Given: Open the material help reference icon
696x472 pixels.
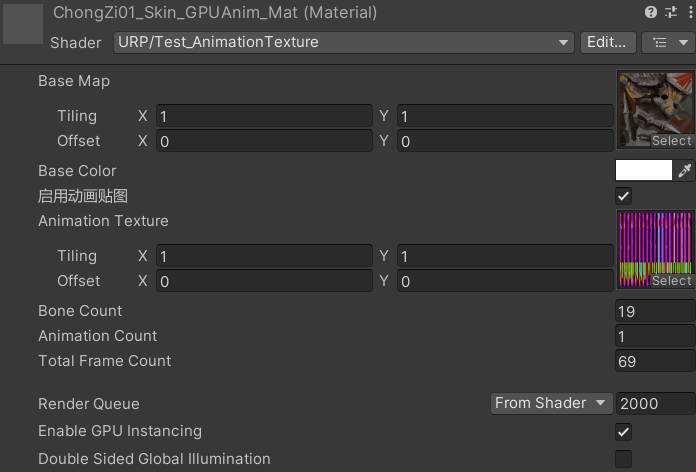Looking at the screenshot, I should coord(651,13).
